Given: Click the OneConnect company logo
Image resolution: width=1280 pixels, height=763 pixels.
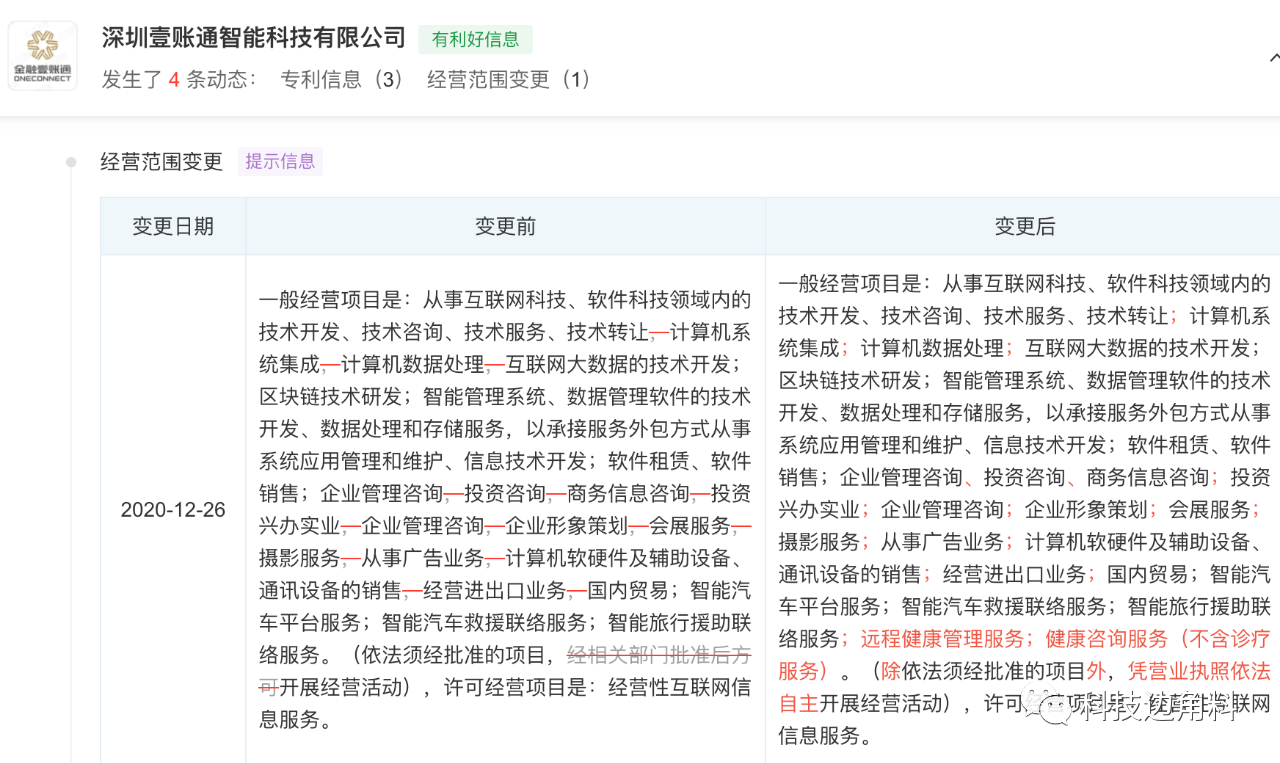Looking at the screenshot, I should click(43, 55).
